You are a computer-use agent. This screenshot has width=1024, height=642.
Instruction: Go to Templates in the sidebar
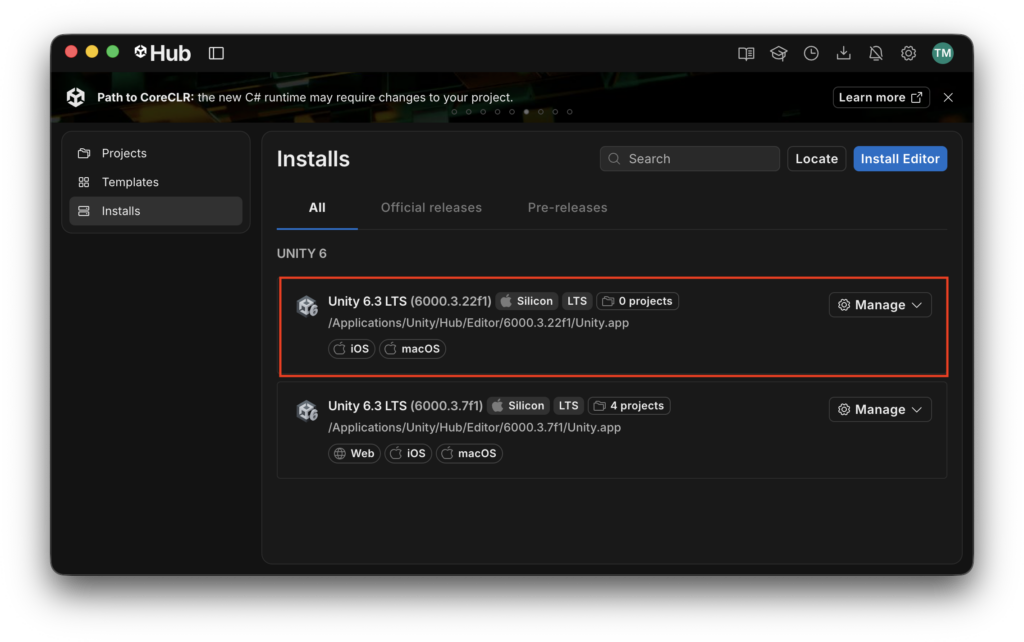point(156,182)
